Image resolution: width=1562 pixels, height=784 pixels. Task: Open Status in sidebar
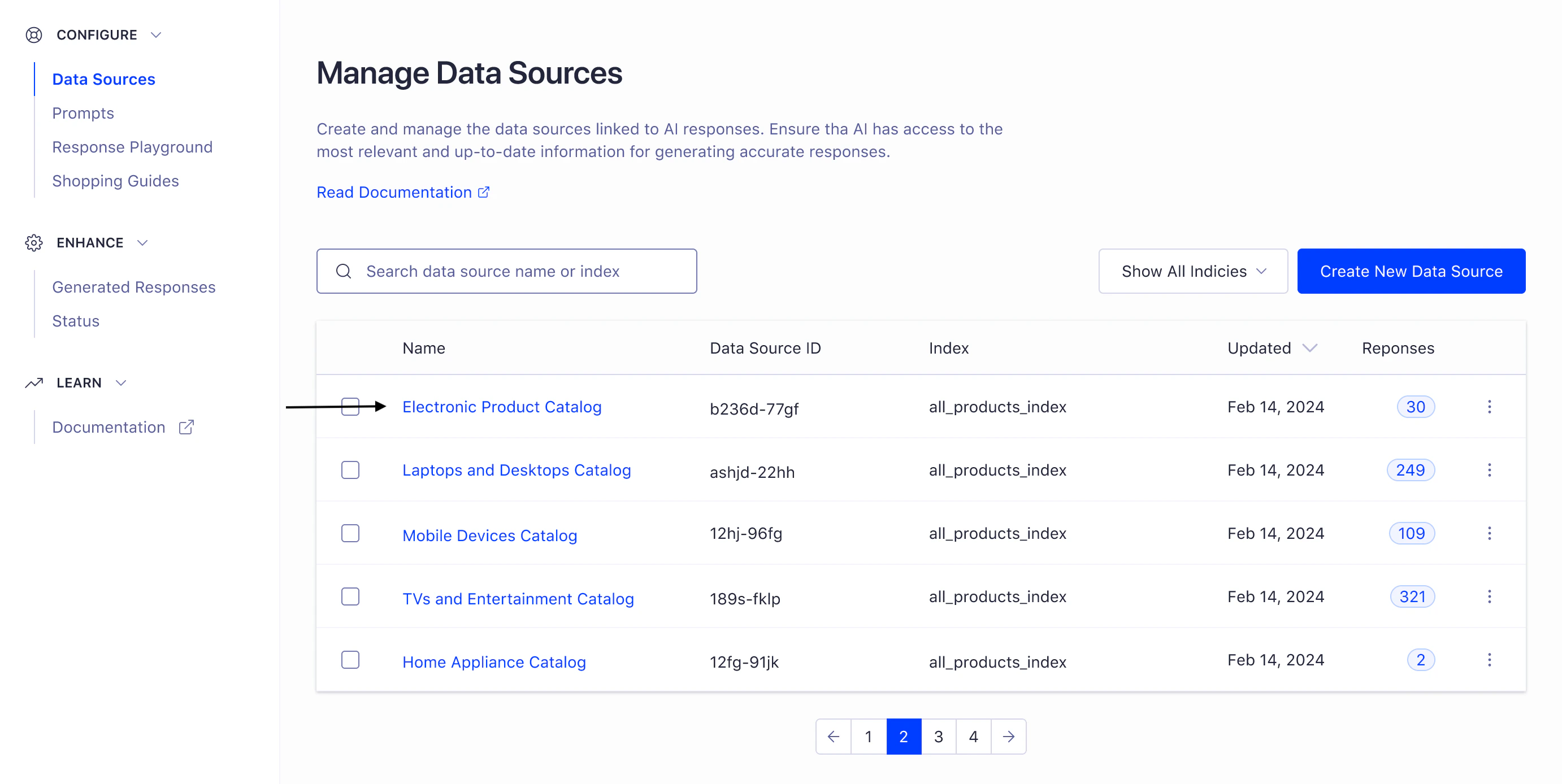pos(76,321)
